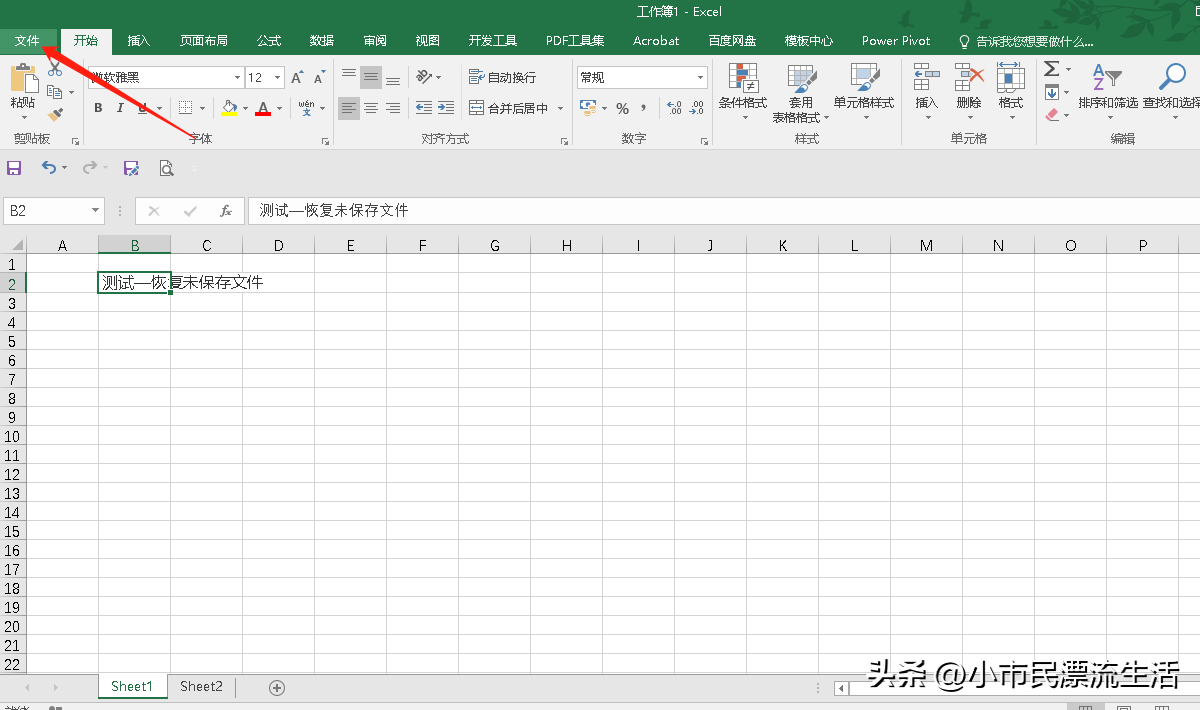The width and height of the screenshot is (1200, 710).
Task: Toggle bold formatting
Action: pyautogui.click(x=98, y=108)
